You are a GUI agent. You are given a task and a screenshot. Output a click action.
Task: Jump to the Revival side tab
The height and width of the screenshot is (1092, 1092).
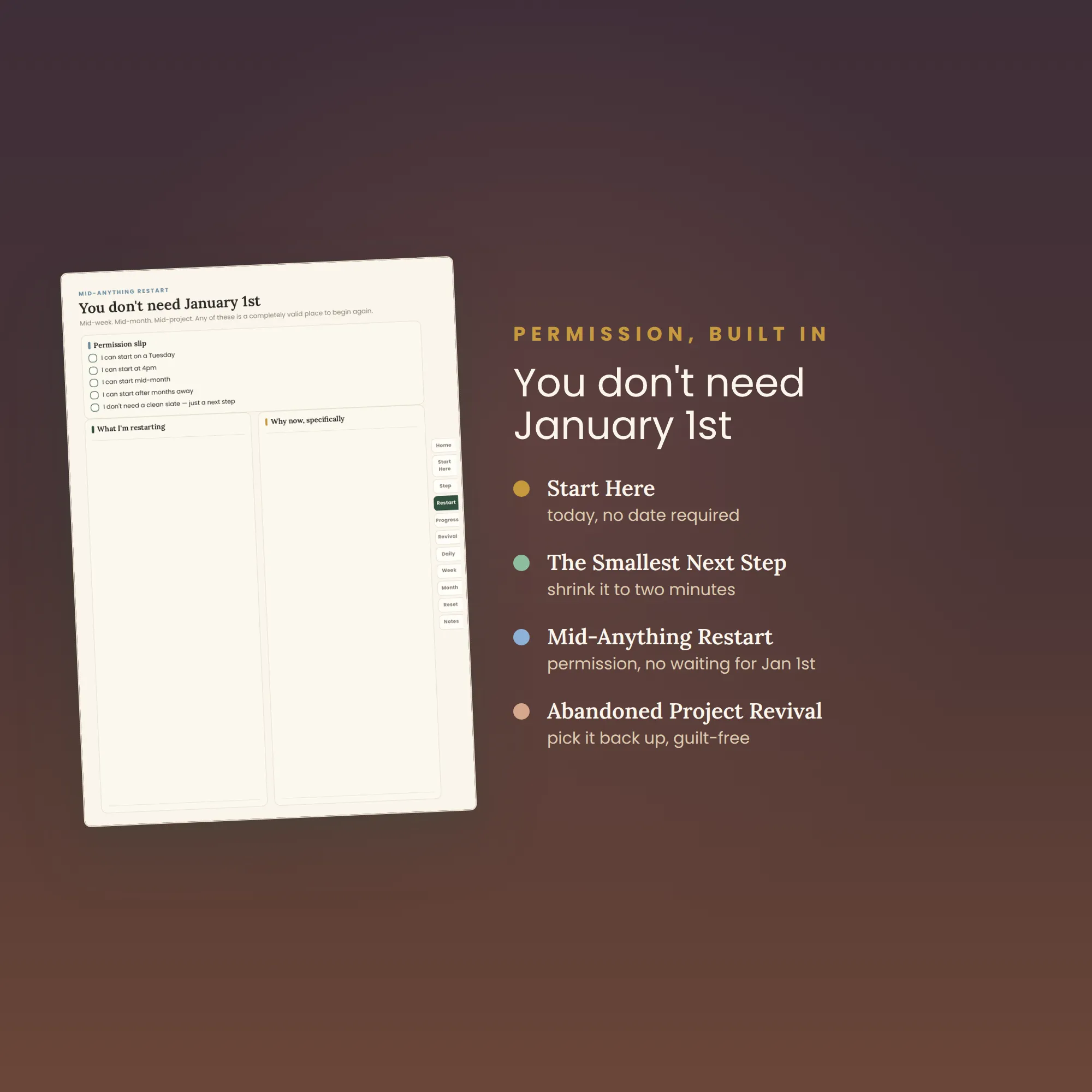click(x=448, y=536)
